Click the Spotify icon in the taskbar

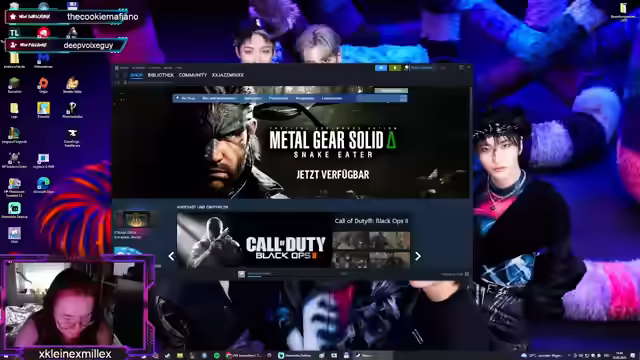coord(217,356)
